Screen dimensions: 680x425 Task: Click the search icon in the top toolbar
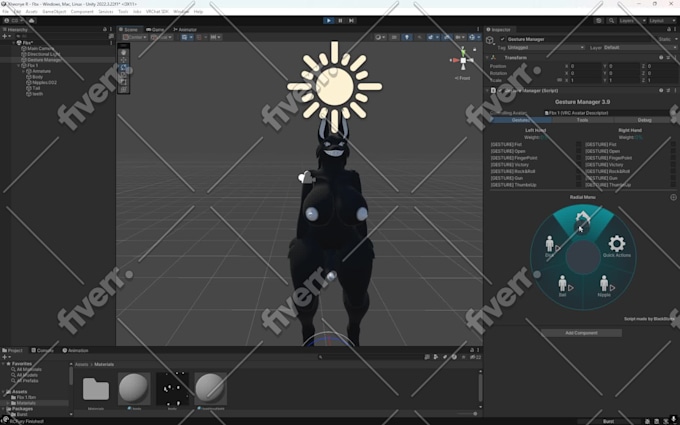click(x=611, y=20)
